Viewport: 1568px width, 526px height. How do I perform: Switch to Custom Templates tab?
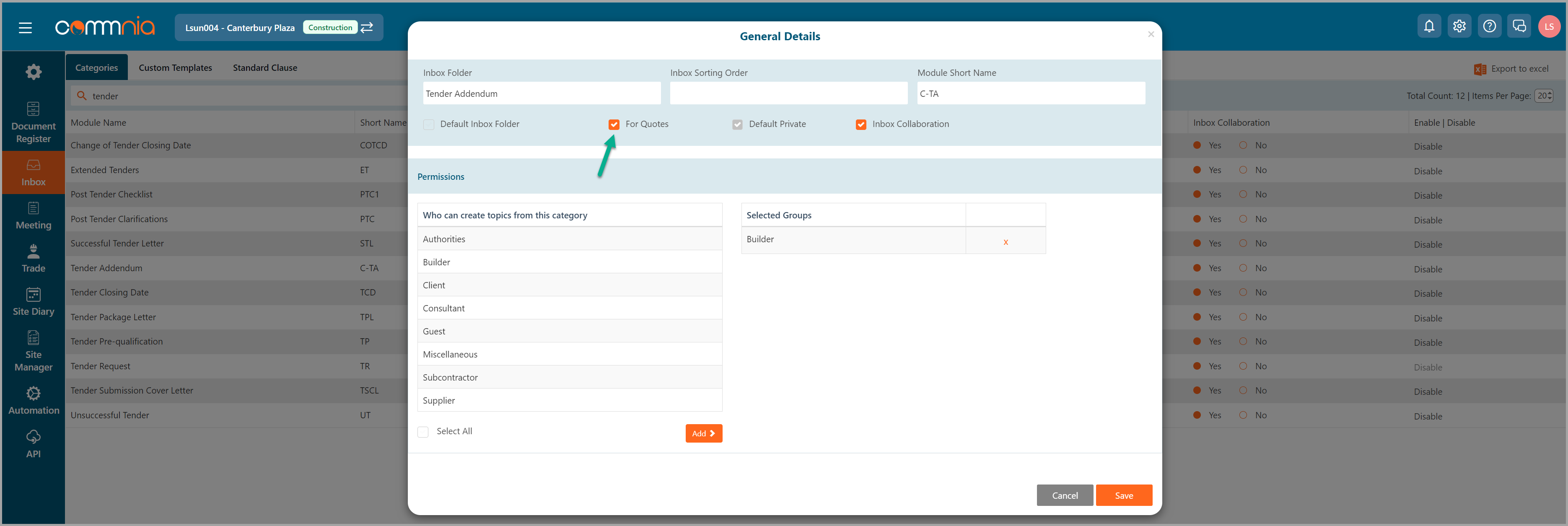[x=175, y=67]
